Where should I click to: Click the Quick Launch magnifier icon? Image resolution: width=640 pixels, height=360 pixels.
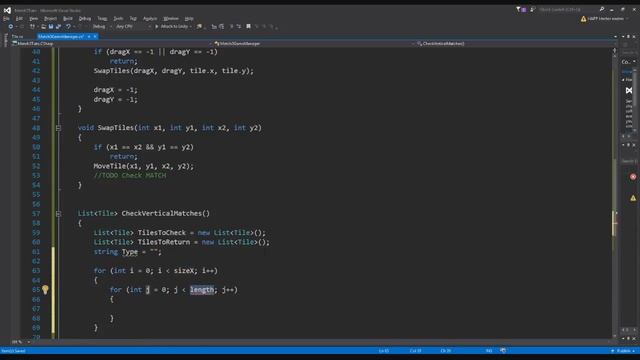(602, 9)
